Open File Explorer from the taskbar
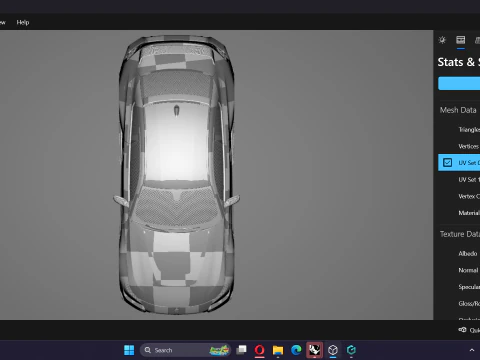The width and height of the screenshot is (480, 360). (x=278, y=350)
